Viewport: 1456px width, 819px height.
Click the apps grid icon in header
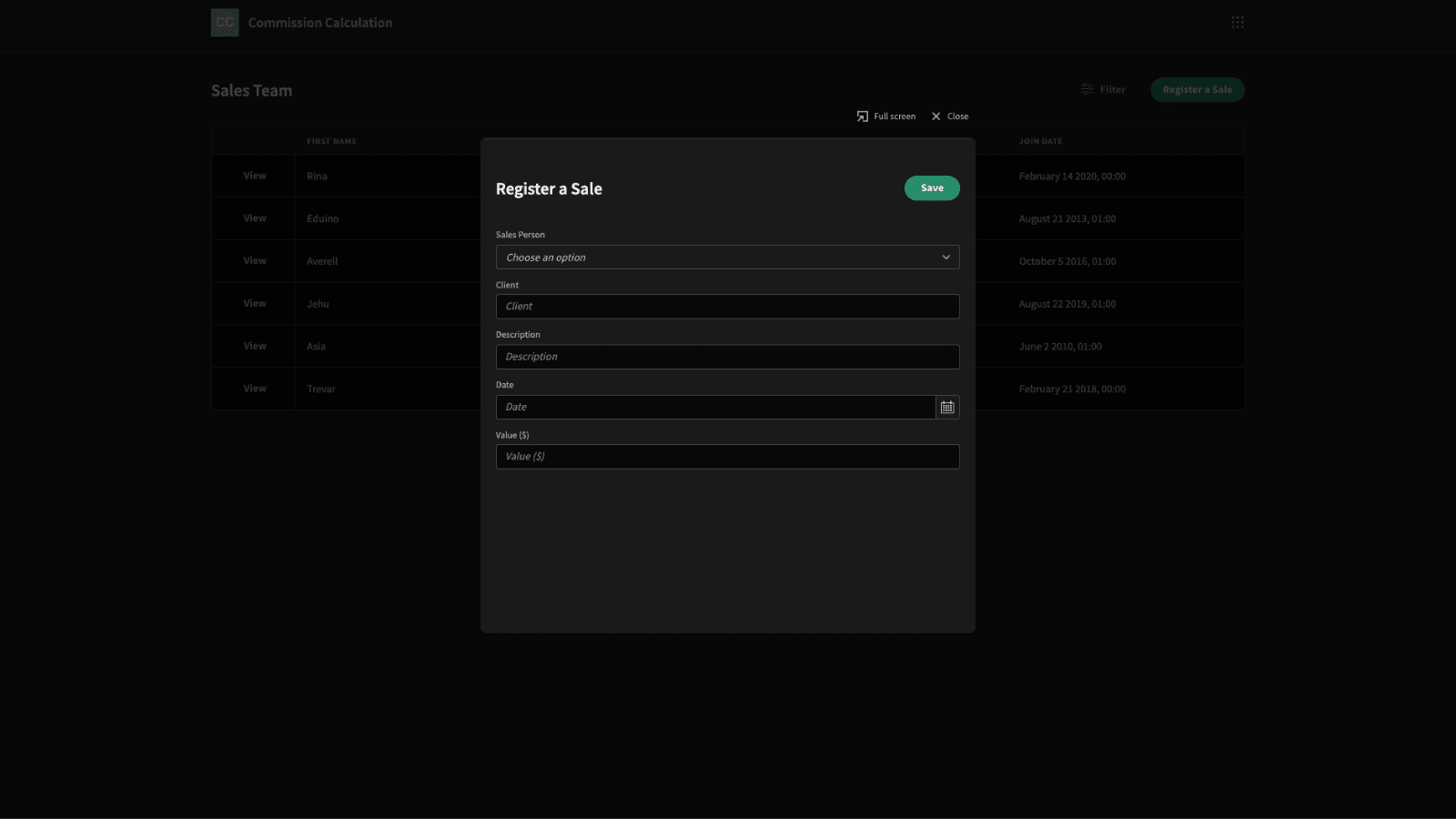pyautogui.click(x=1238, y=22)
